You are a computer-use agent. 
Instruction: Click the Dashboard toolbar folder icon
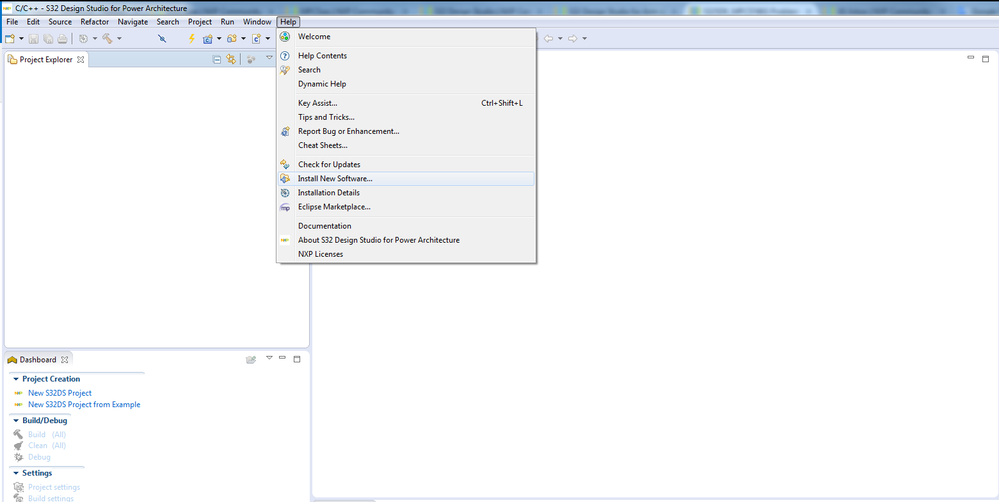[x=251, y=359]
